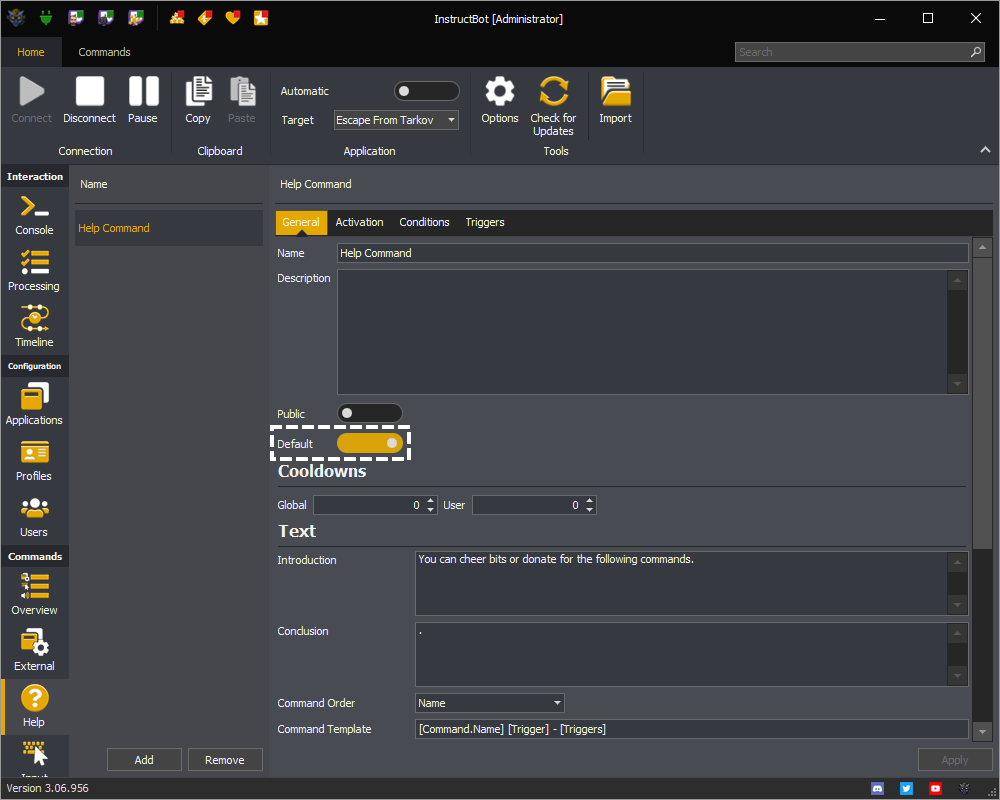Click the Remove button
1000x800 pixels.
[224, 760]
